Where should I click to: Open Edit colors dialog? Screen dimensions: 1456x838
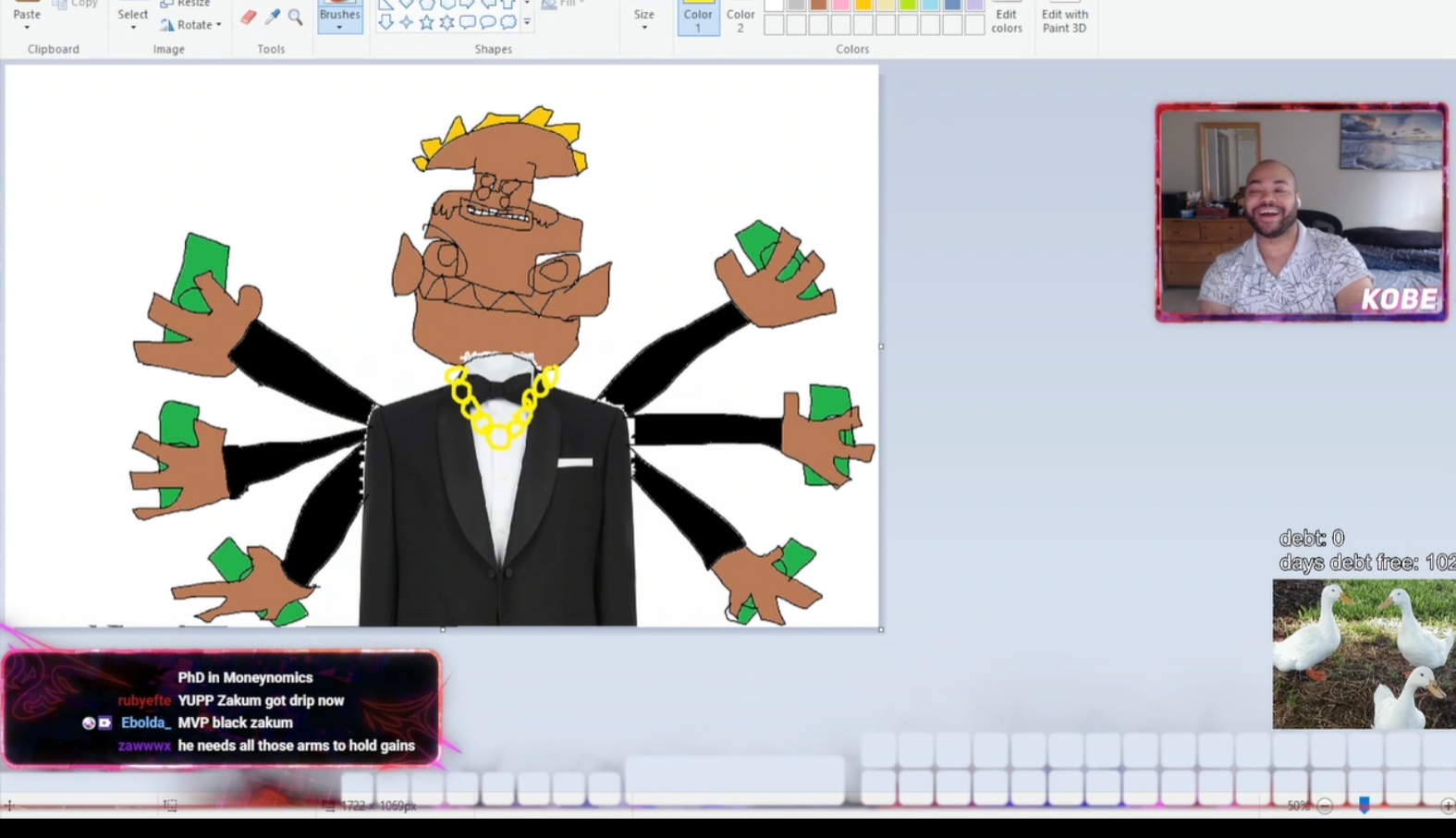(1007, 17)
